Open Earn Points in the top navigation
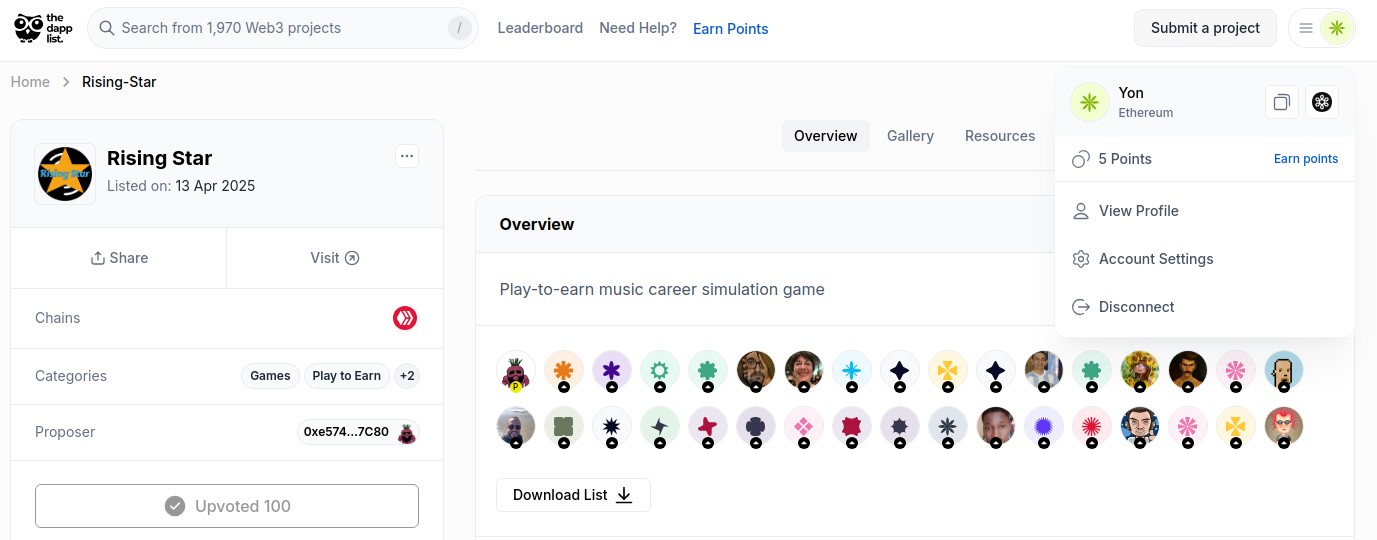The height and width of the screenshot is (540, 1377). (731, 29)
